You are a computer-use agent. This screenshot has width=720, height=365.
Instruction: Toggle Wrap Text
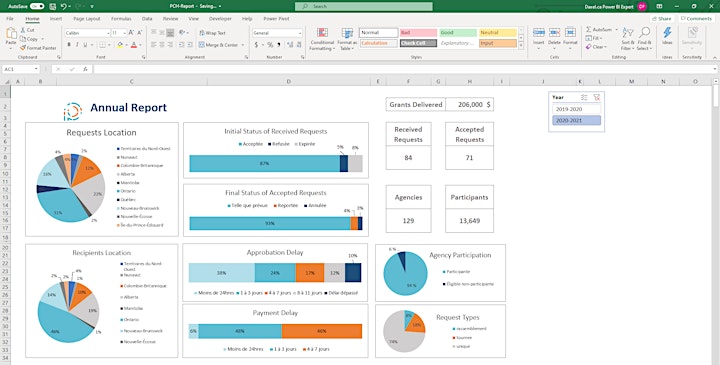[x=212, y=33]
